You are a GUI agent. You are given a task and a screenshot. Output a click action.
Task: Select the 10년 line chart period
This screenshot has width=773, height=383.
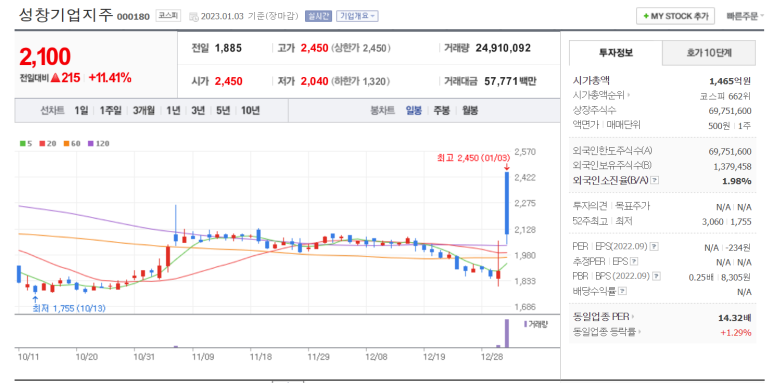coord(250,110)
